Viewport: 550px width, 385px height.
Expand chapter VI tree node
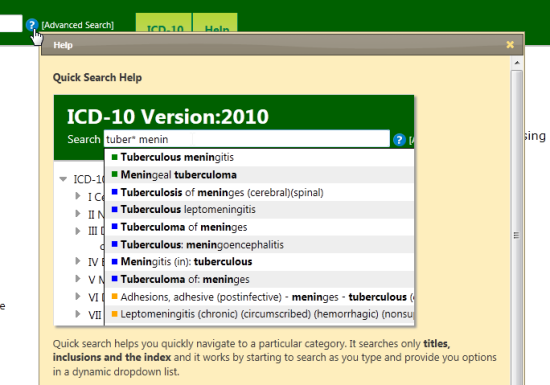pos(78,296)
